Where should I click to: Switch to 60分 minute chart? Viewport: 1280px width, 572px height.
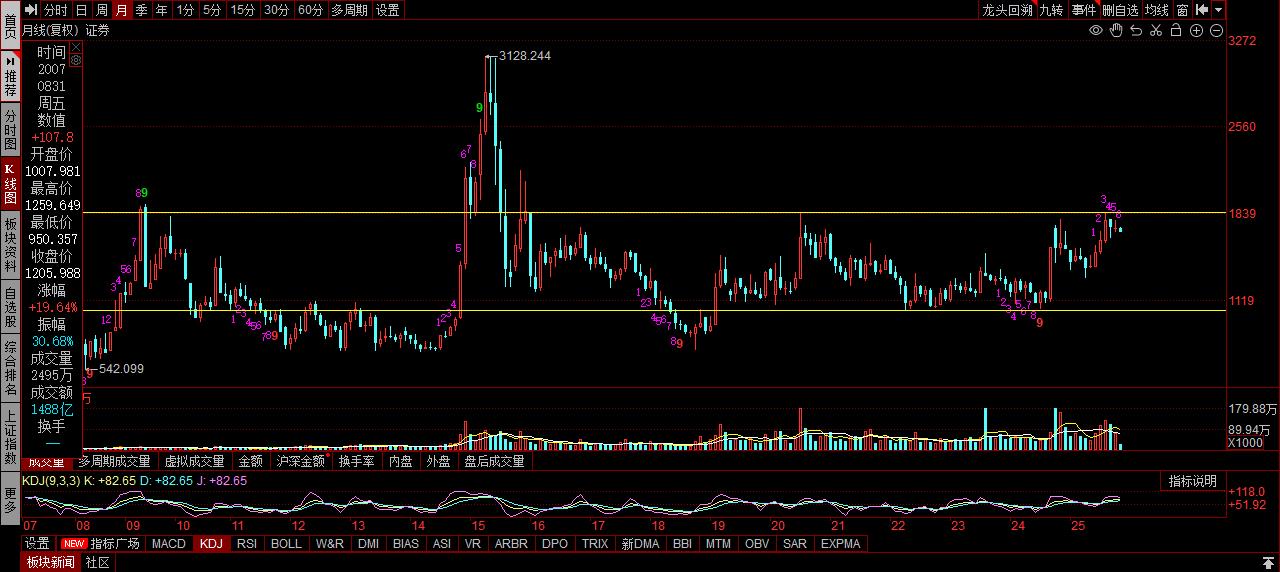tap(310, 10)
